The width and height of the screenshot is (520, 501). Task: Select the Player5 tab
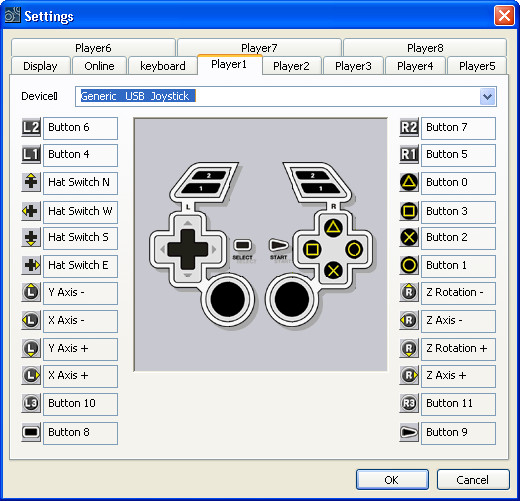[x=477, y=66]
